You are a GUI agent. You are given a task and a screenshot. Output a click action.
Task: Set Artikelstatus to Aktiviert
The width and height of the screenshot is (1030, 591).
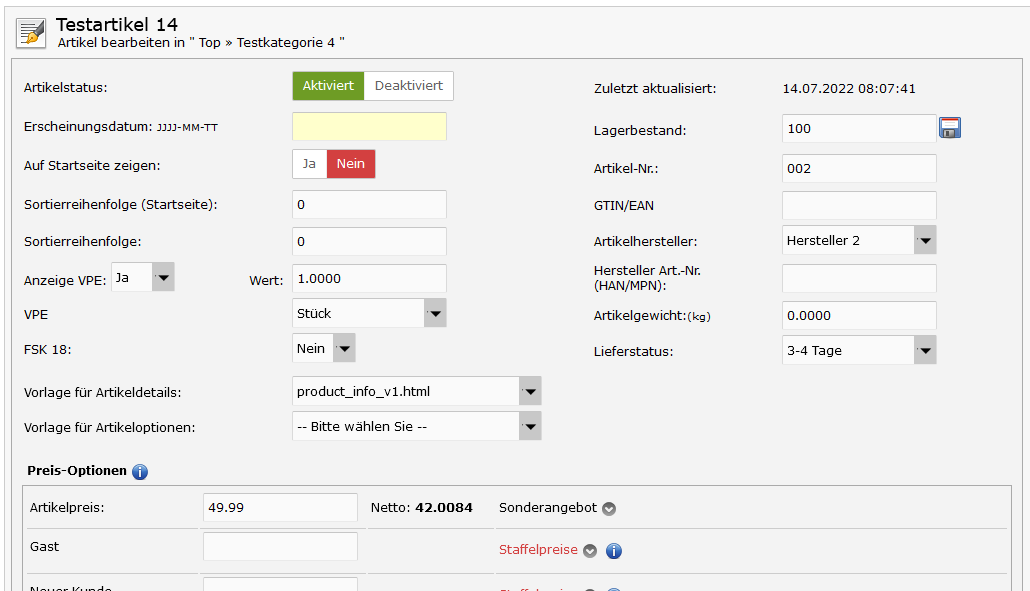(x=328, y=86)
